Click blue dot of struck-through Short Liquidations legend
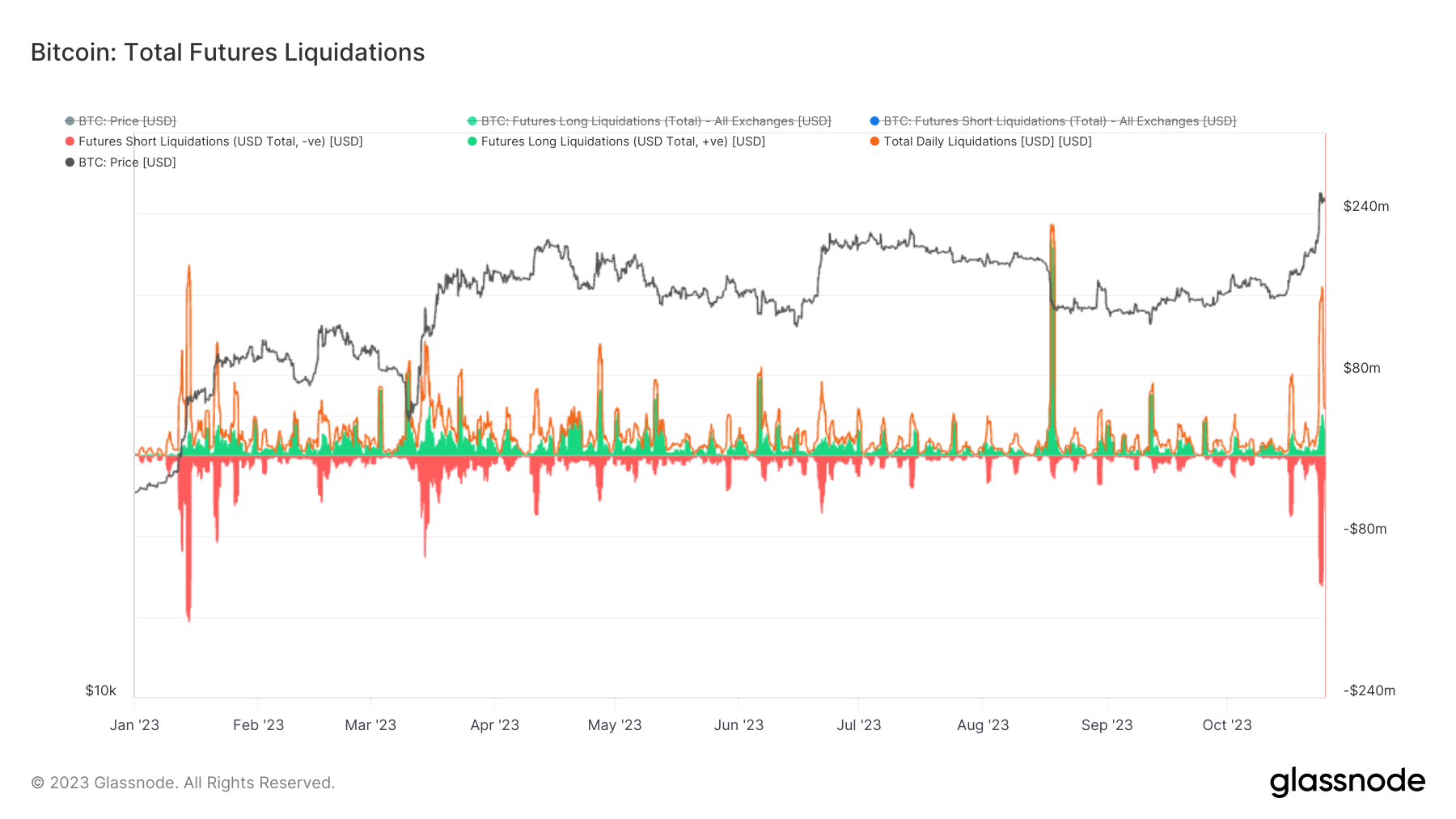The width and height of the screenshot is (1456, 819). (874, 121)
